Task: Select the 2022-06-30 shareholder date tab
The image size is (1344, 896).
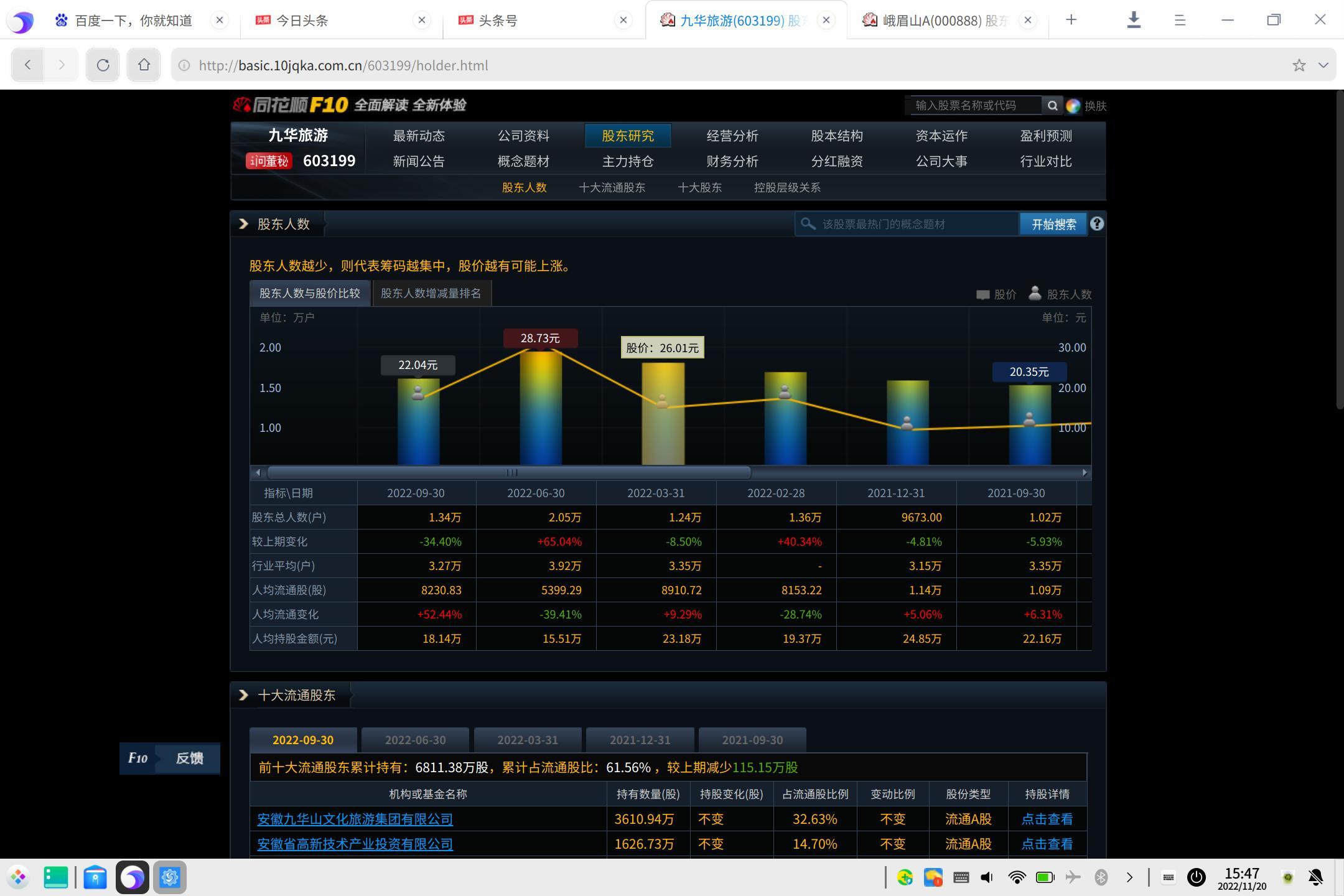Action: coord(415,740)
